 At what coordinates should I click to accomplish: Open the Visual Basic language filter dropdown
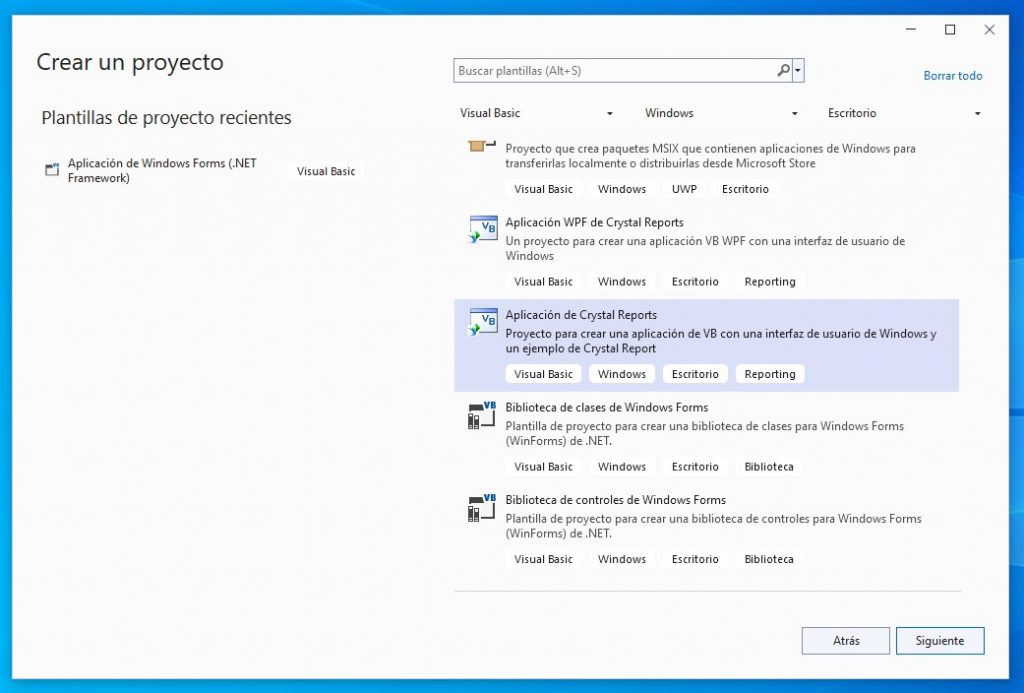point(536,114)
